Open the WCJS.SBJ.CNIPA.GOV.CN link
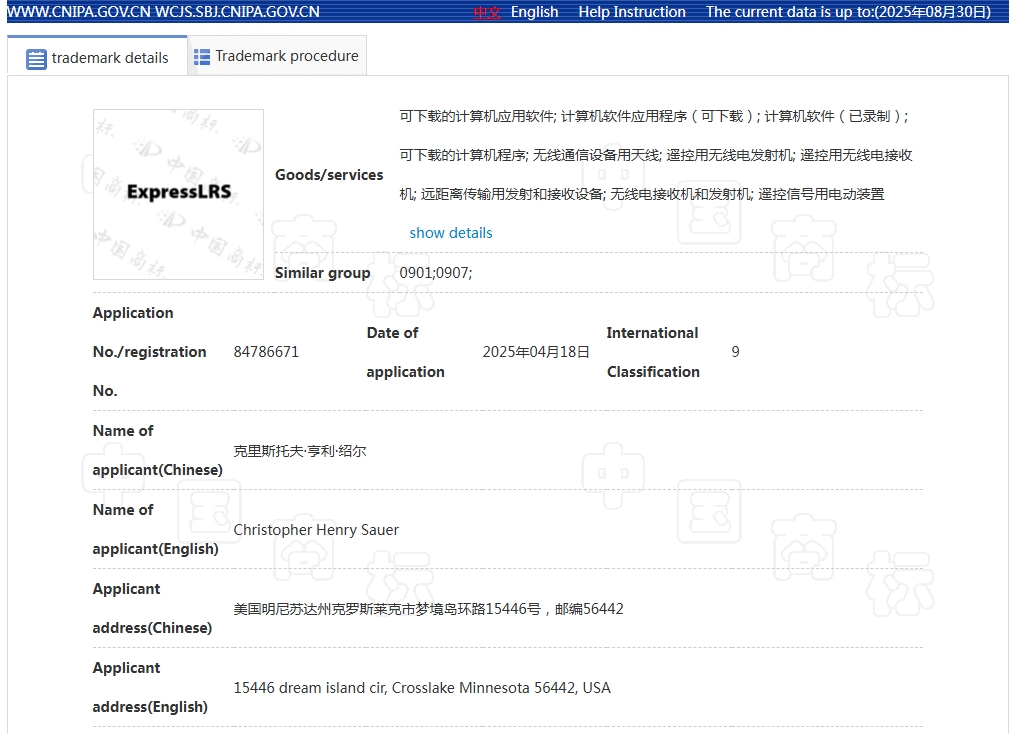Screen dimensions: 1033x734 pos(238,12)
